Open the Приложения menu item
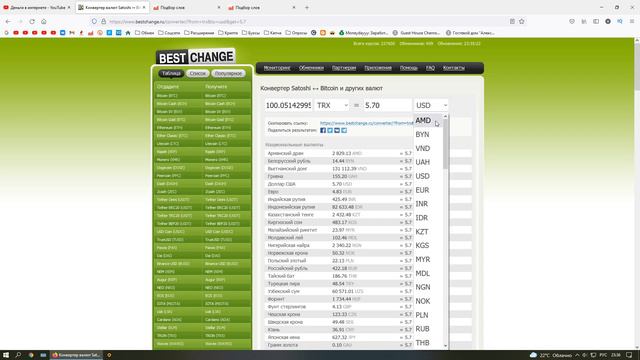This screenshot has width=640, height=360. pos(378,68)
